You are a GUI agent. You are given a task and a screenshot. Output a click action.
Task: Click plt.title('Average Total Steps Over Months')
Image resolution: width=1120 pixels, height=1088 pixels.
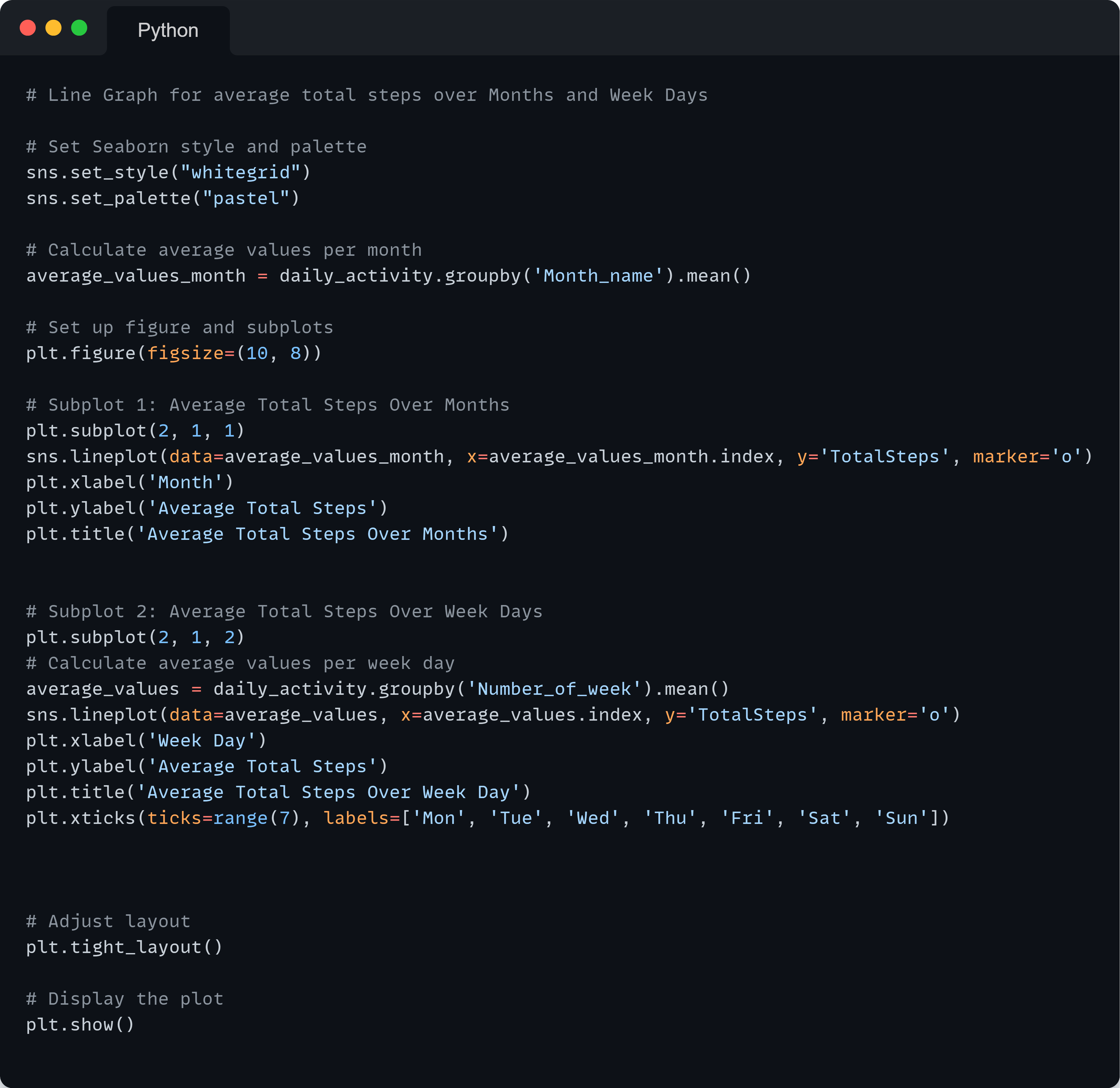click(x=267, y=534)
